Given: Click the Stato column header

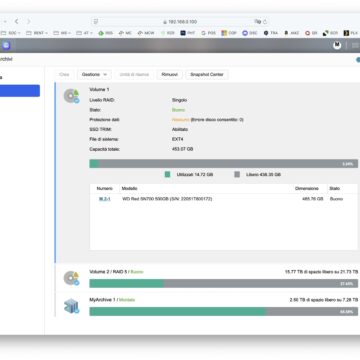Looking at the screenshot, I should [334, 188].
